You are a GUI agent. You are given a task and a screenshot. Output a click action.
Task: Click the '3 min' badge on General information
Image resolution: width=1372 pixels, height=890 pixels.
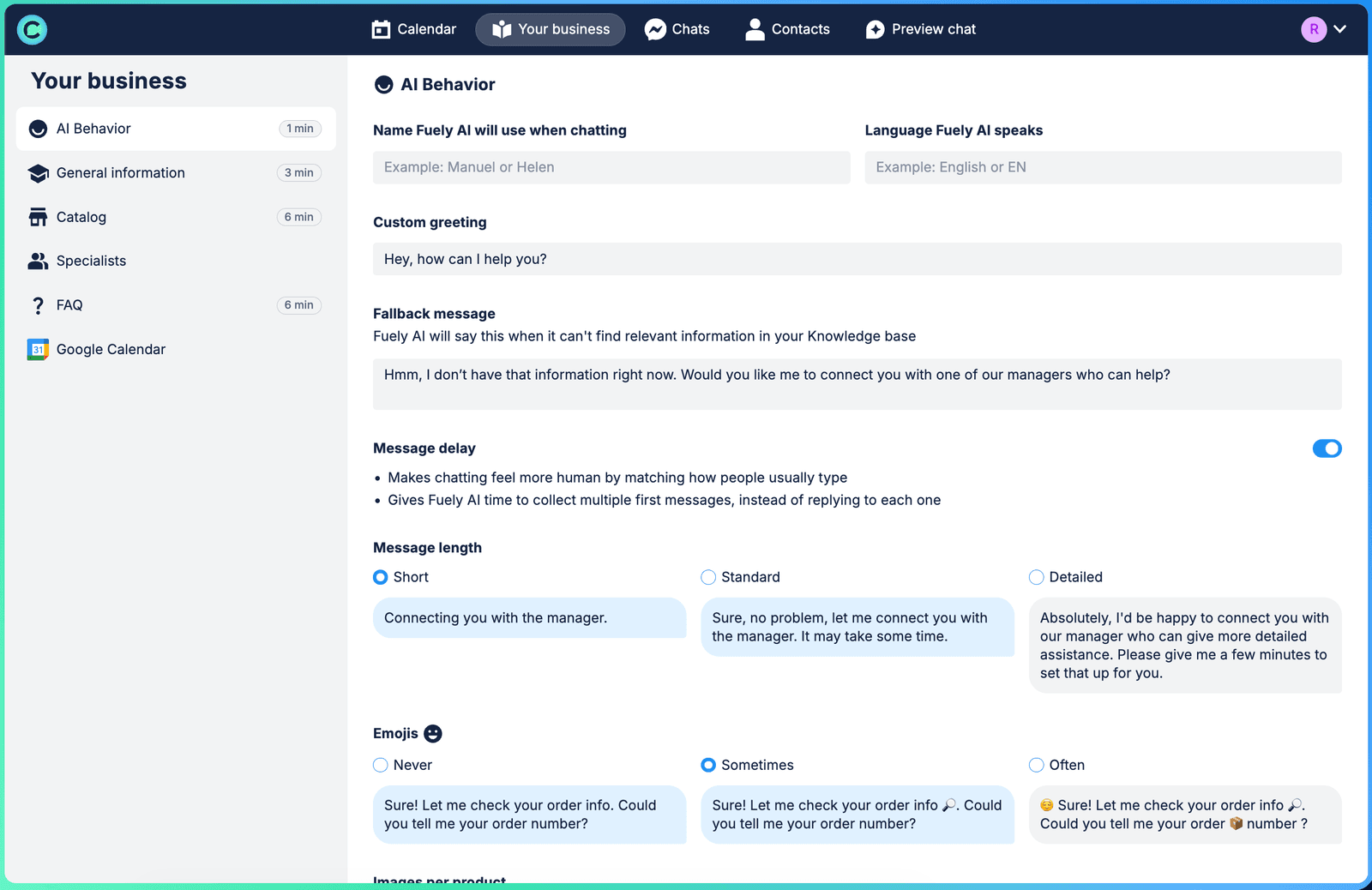click(299, 173)
